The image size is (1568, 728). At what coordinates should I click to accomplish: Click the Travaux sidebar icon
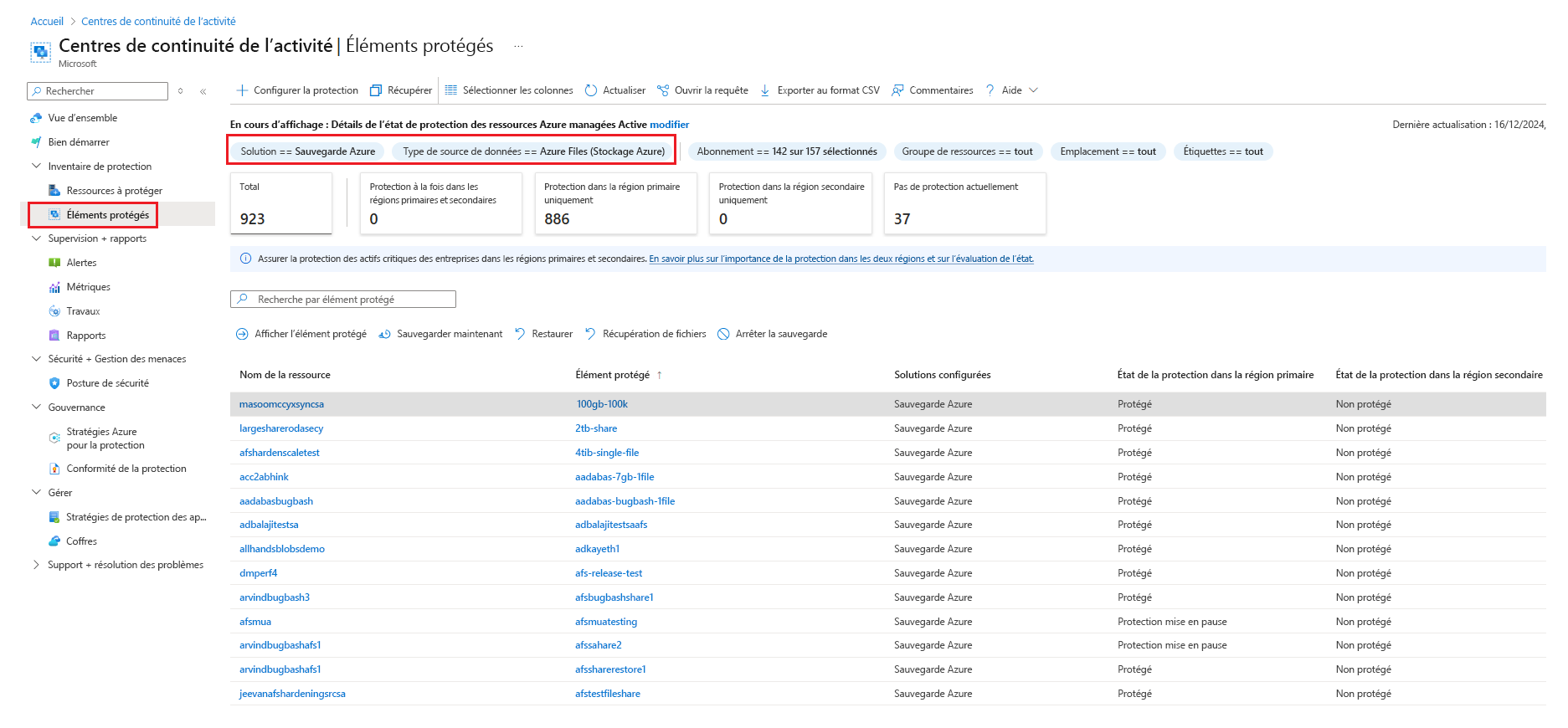pyautogui.click(x=54, y=311)
